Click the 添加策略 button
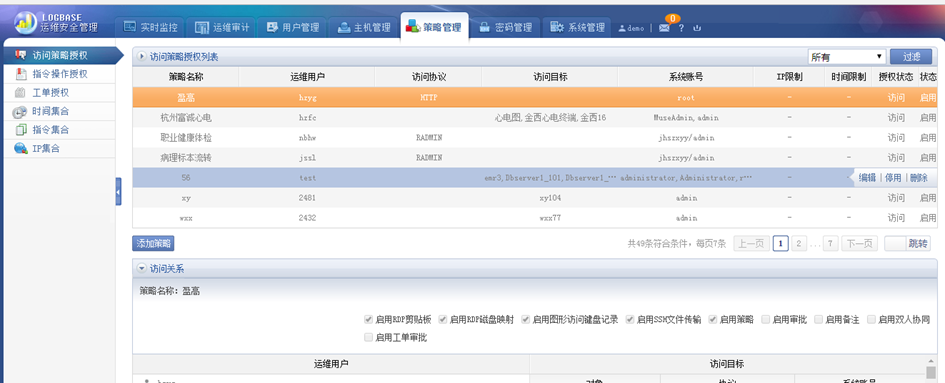 click(153, 244)
